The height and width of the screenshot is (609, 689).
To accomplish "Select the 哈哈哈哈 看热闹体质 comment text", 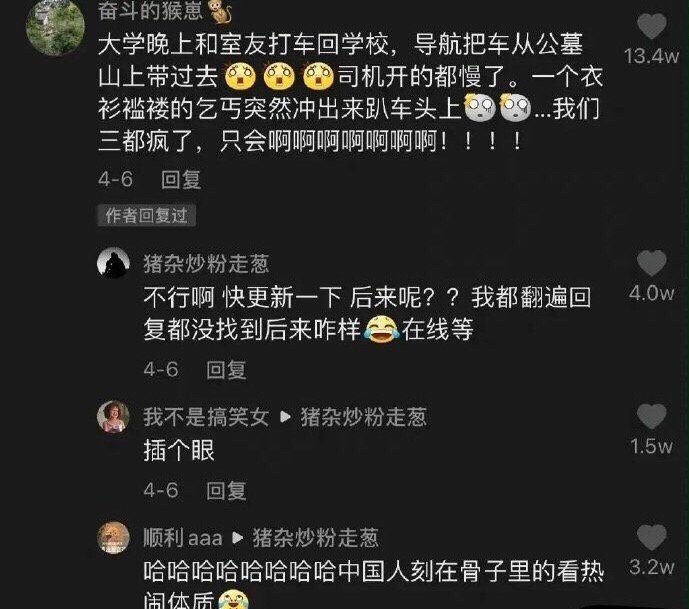I will click(374, 584).
